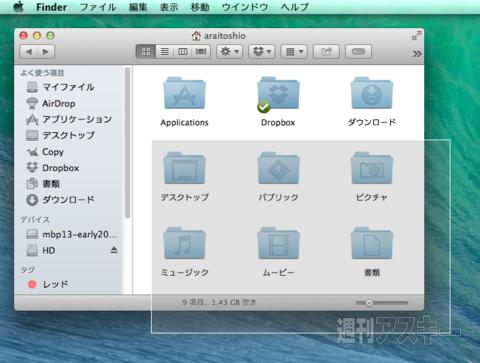Select the HD volume in sidebar
480x363 pixels.
click(41, 250)
